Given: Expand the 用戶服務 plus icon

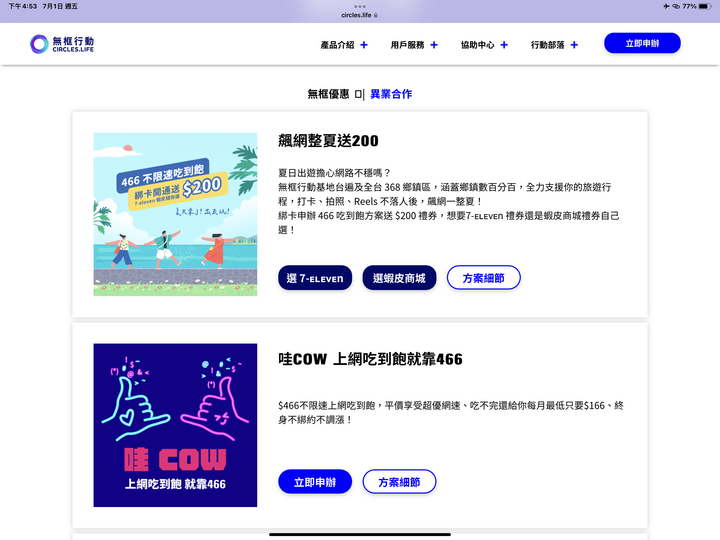Looking at the screenshot, I should [x=434, y=45].
